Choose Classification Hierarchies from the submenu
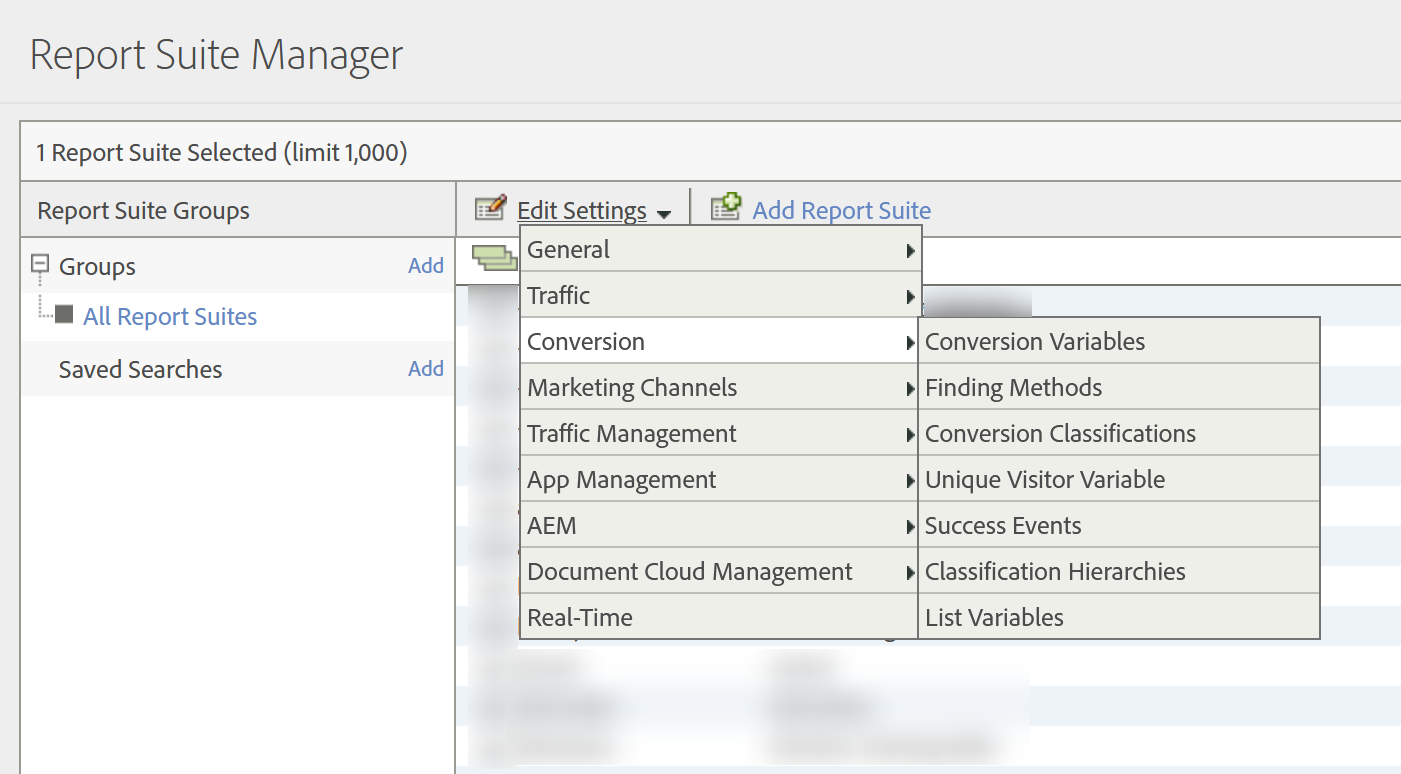1401x774 pixels. 1119,571
